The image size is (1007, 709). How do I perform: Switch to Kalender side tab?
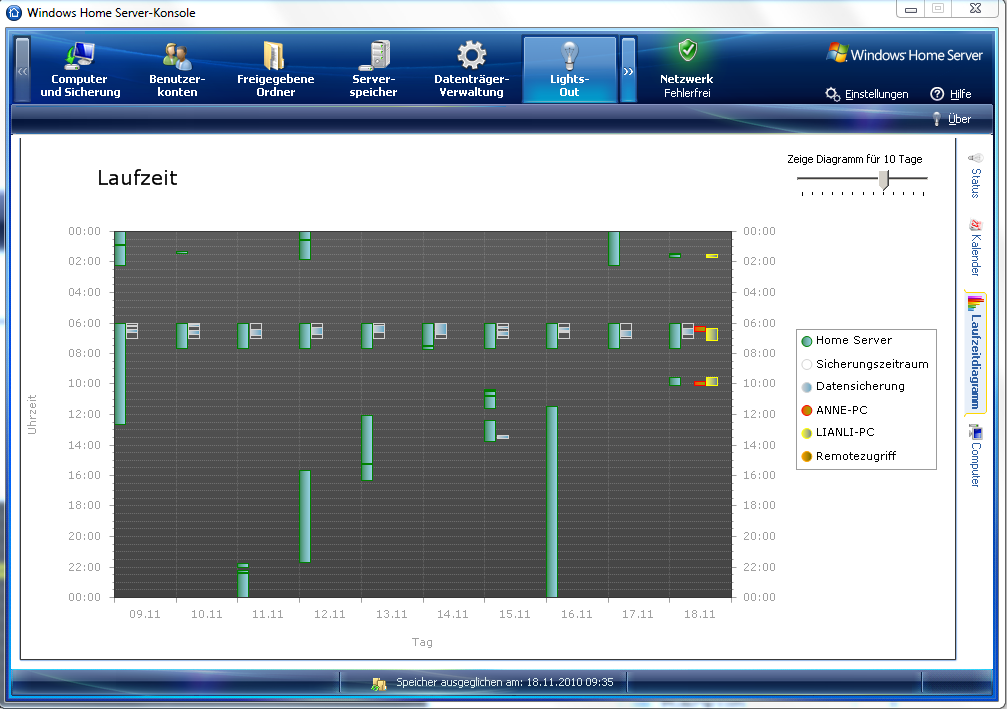[976, 247]
